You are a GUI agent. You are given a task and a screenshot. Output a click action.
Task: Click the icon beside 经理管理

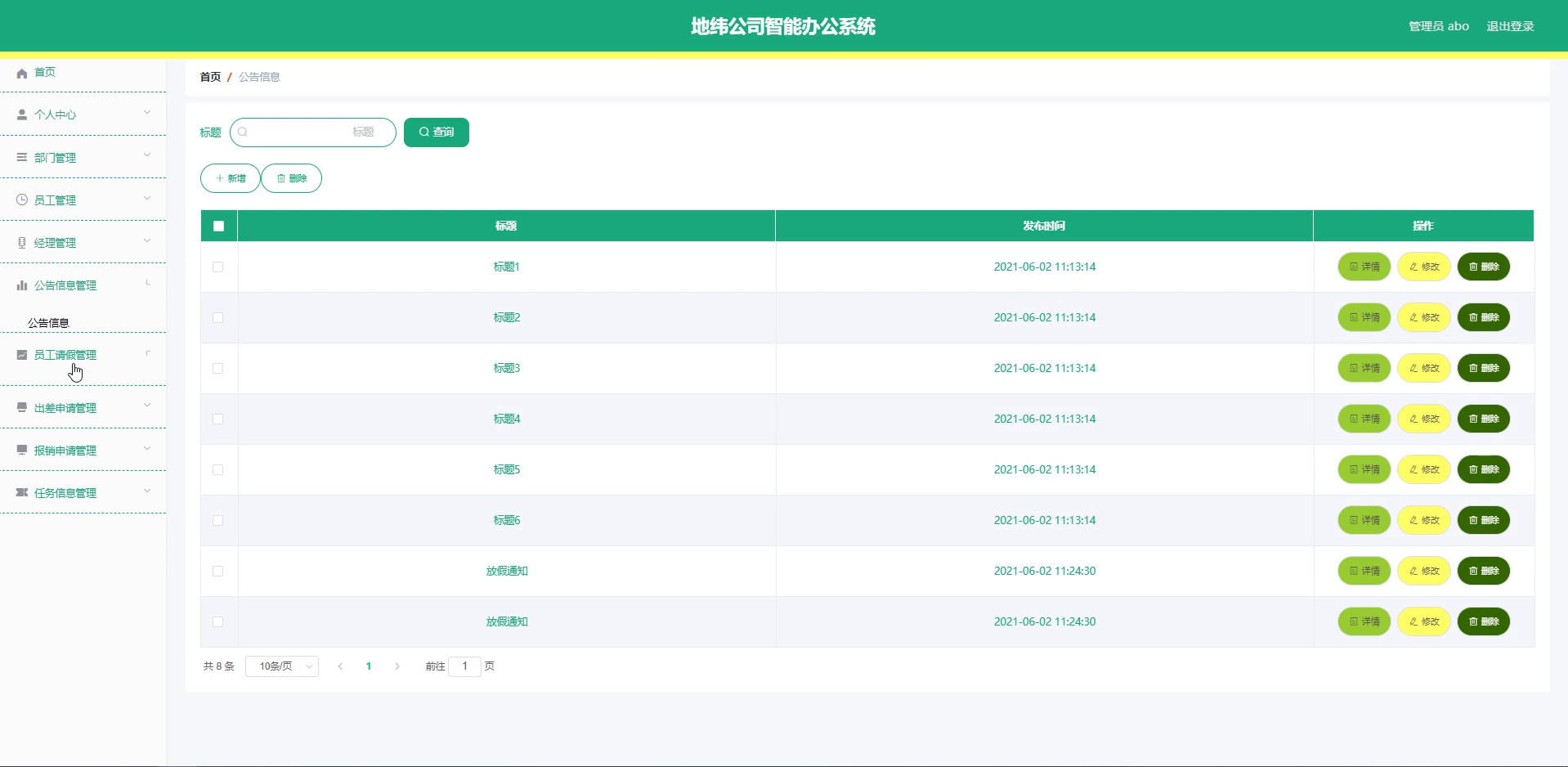point(22,242)
